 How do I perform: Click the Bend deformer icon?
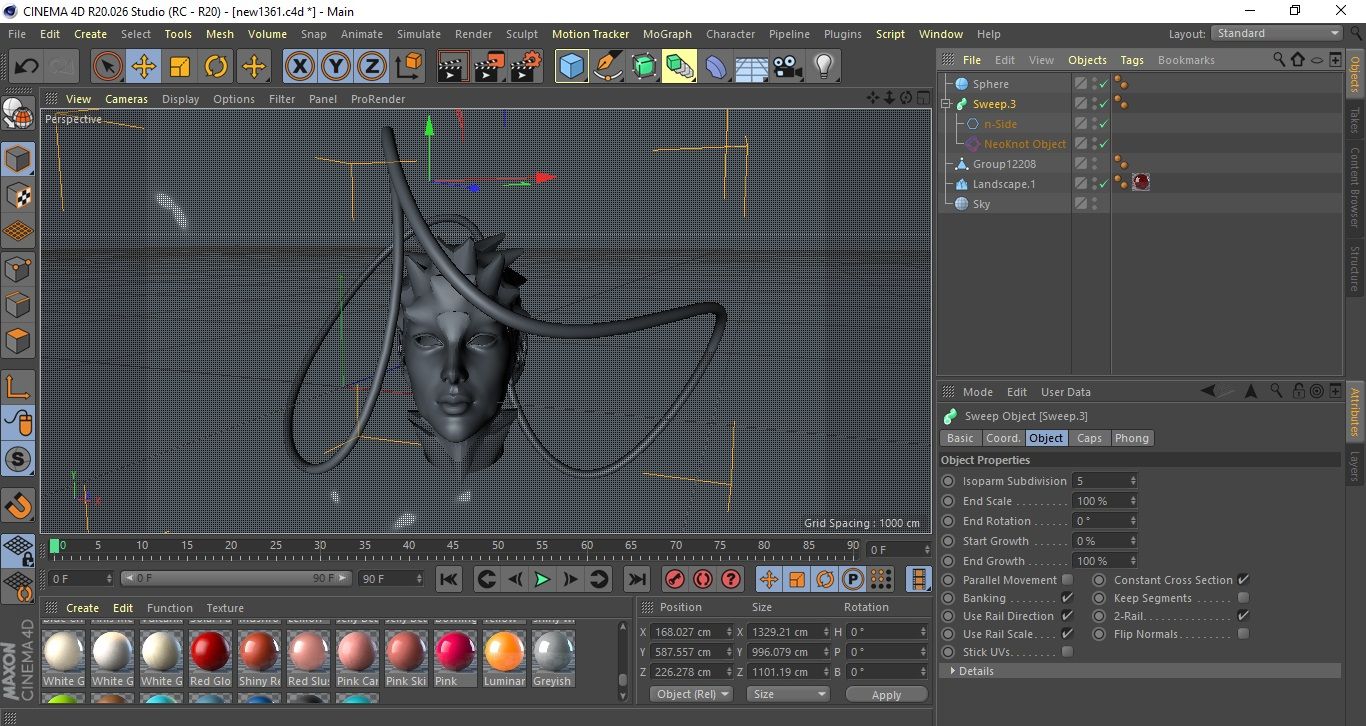pos(716,67)
